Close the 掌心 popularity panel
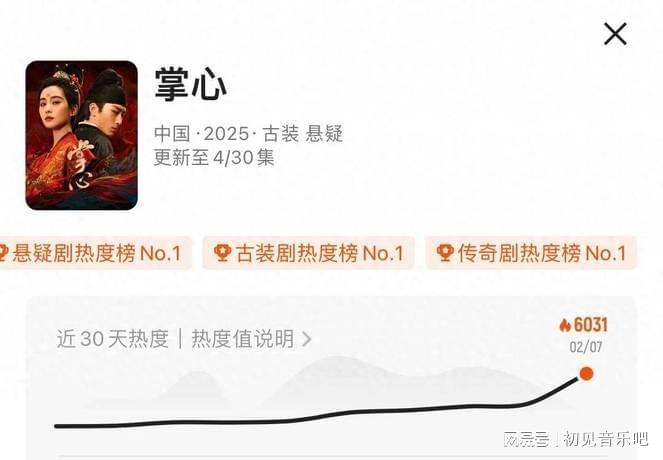663x460 pixels. [615, 34]
